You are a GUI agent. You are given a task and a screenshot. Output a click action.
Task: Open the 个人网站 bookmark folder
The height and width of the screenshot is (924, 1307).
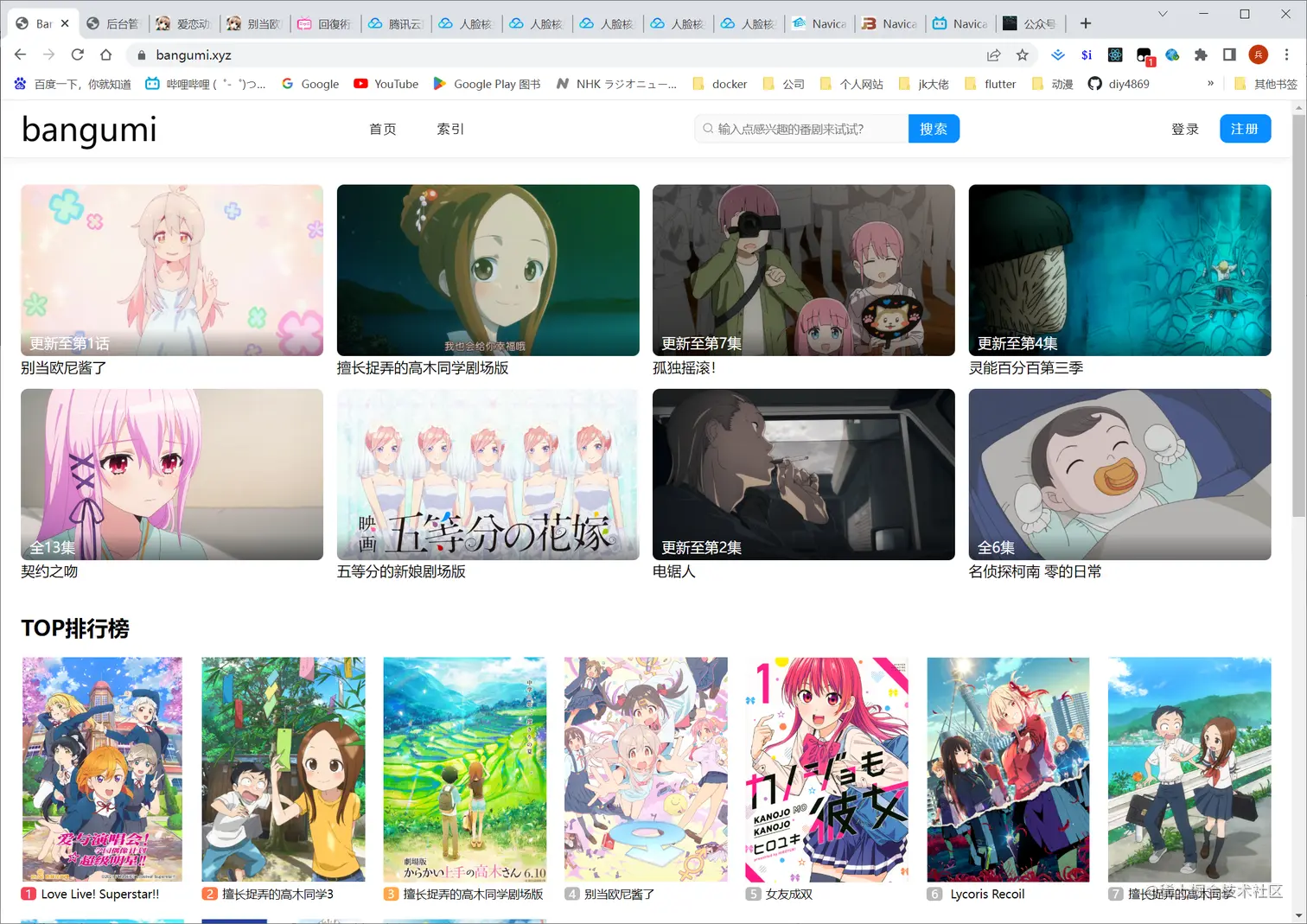(x=851, y=84)
